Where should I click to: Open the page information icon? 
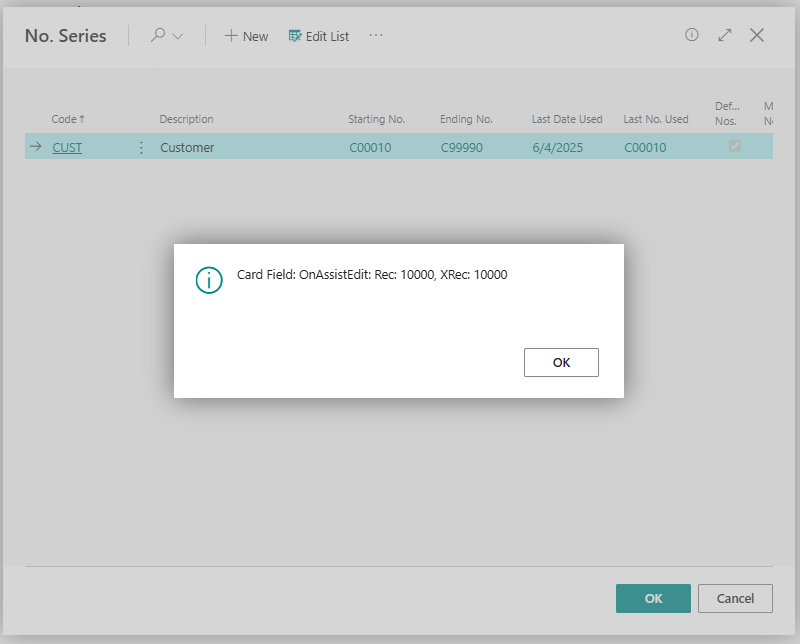tap(691, 35)
